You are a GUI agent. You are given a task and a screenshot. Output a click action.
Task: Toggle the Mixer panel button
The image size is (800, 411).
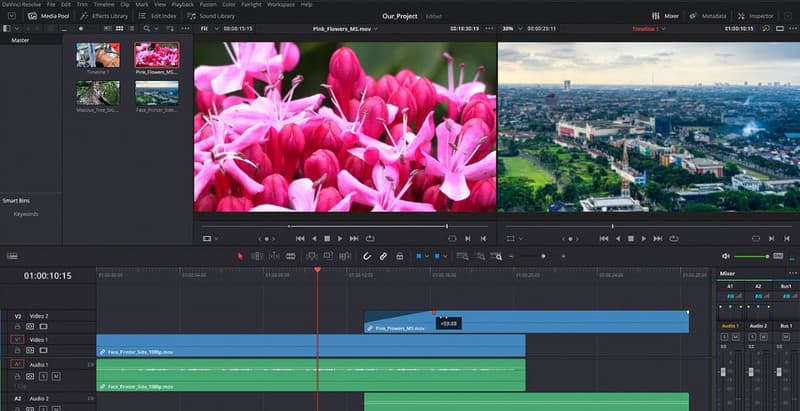click(665, 16)
